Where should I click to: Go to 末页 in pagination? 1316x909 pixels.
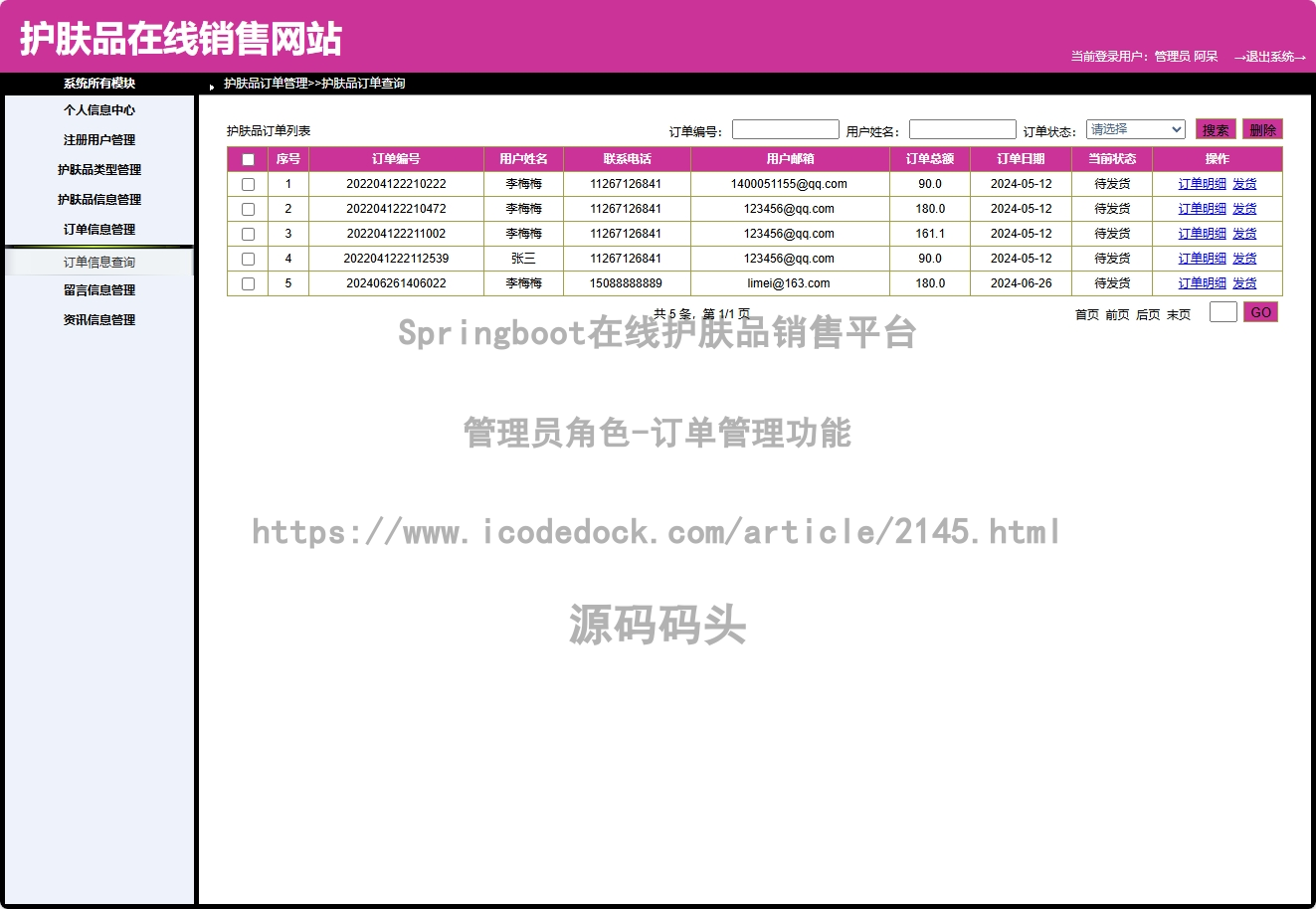[x=1179, y=314]
